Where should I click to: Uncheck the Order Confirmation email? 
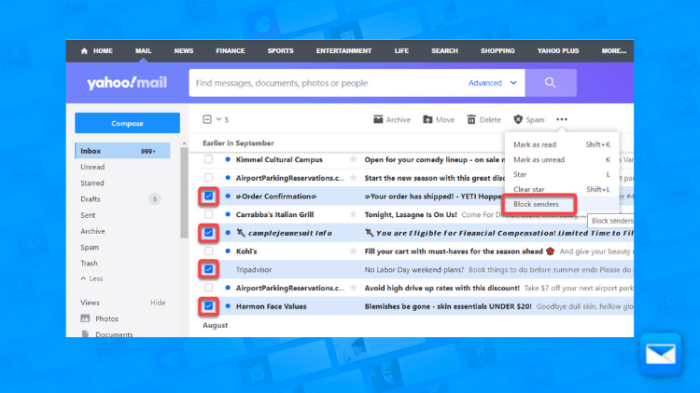pyautogui.click(x=208, y=196)
